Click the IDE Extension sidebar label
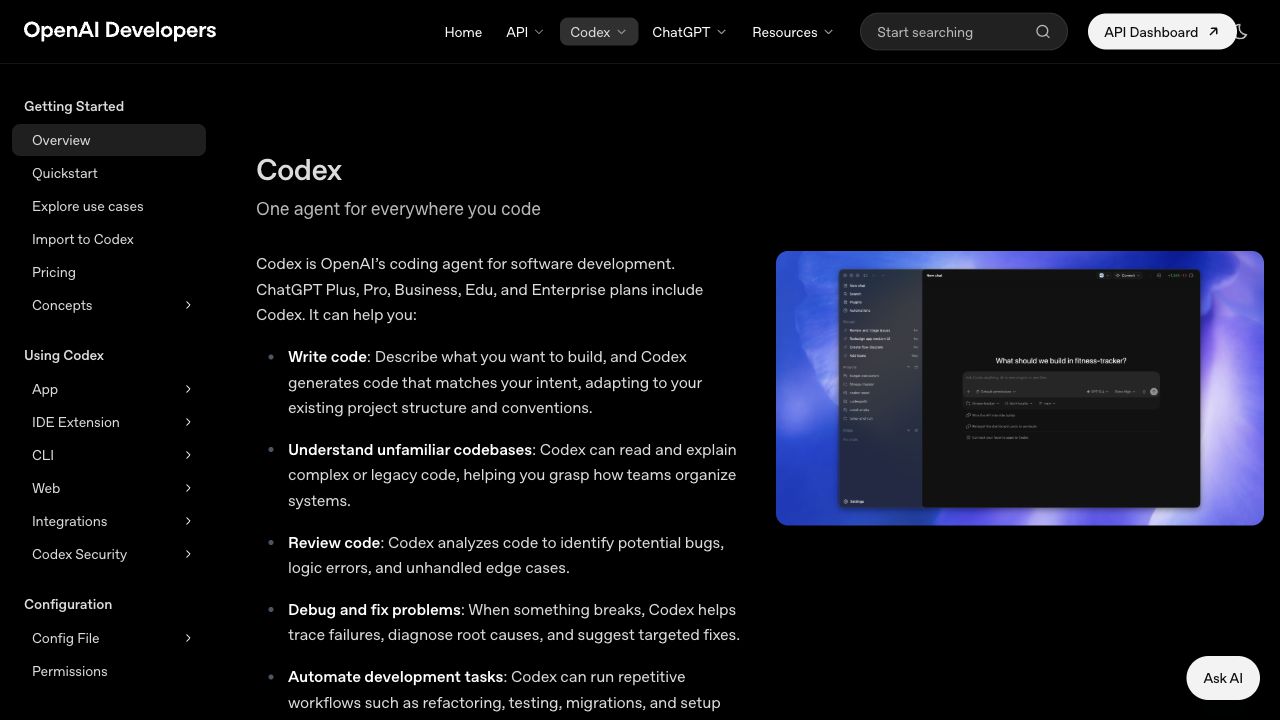Screen dimensions: 1280x720 [x=76, y=422]
